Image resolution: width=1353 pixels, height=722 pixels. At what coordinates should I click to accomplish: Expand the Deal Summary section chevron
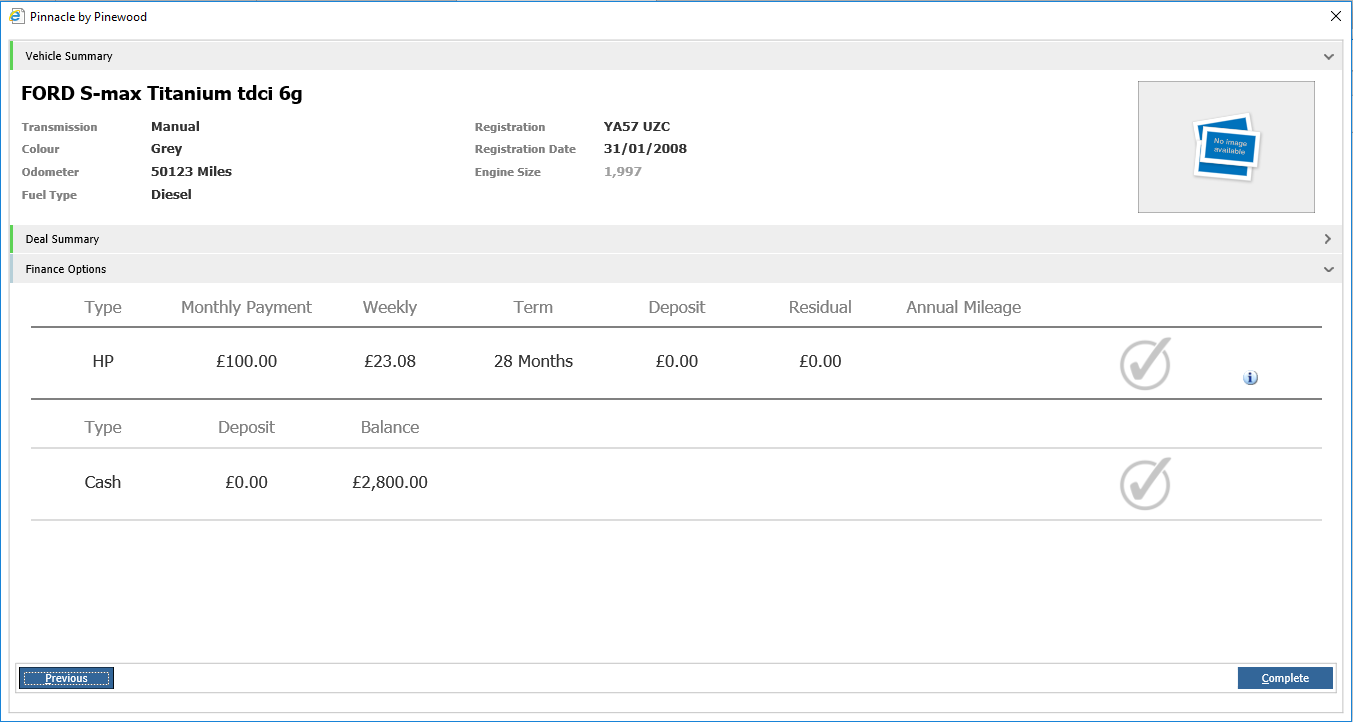[1328, 239]
